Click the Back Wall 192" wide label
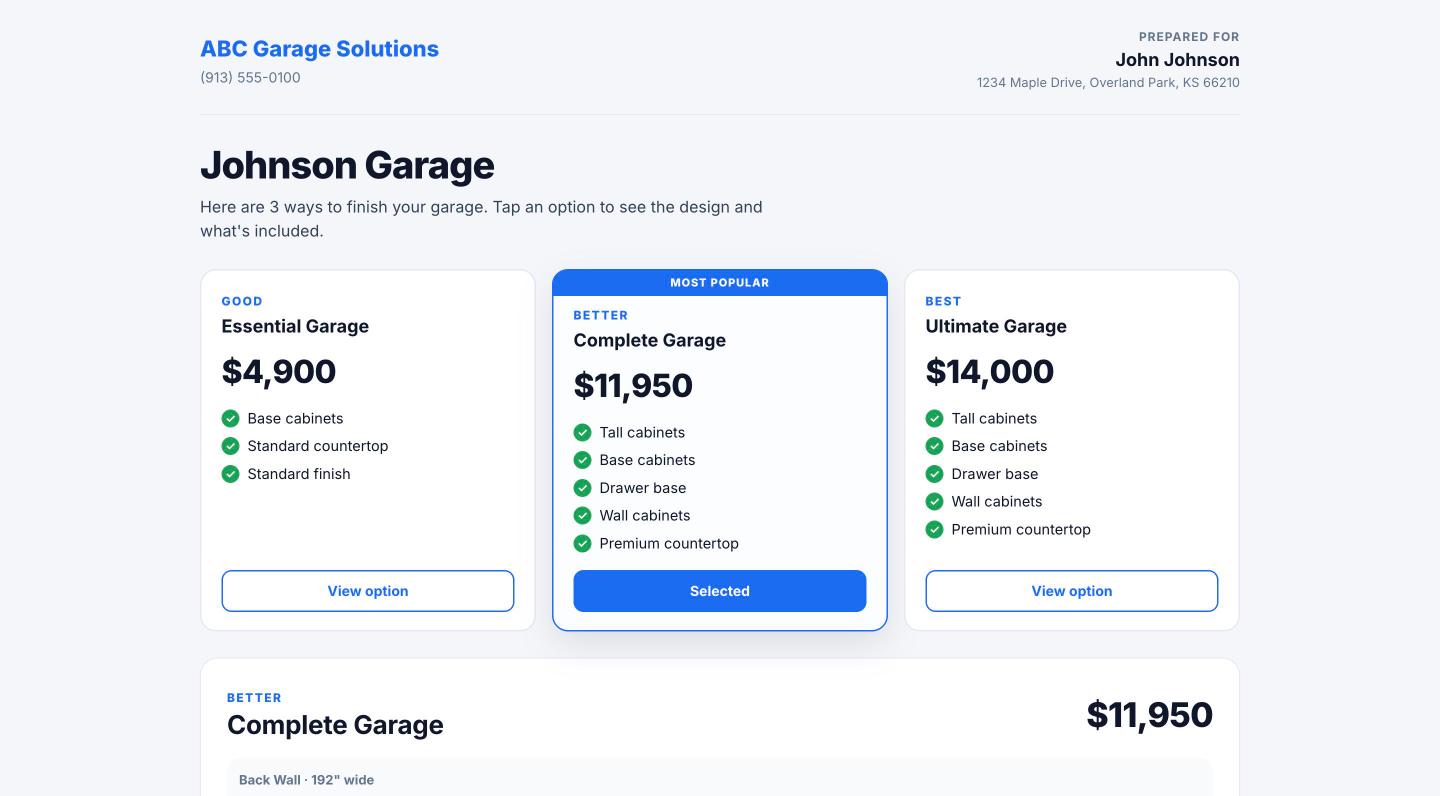1440x796 pixels. point(306,780)
